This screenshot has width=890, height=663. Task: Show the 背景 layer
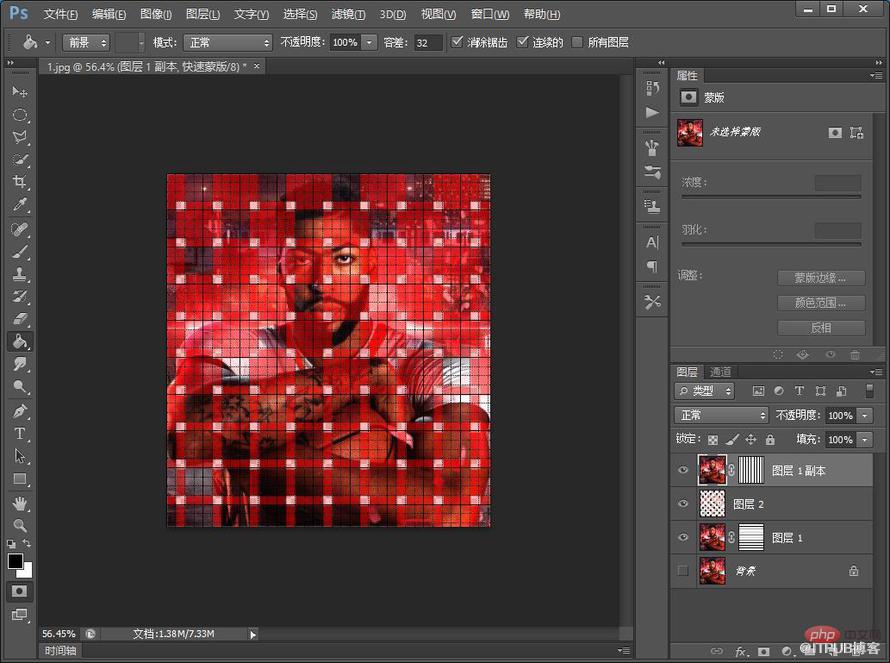point(683,570)
